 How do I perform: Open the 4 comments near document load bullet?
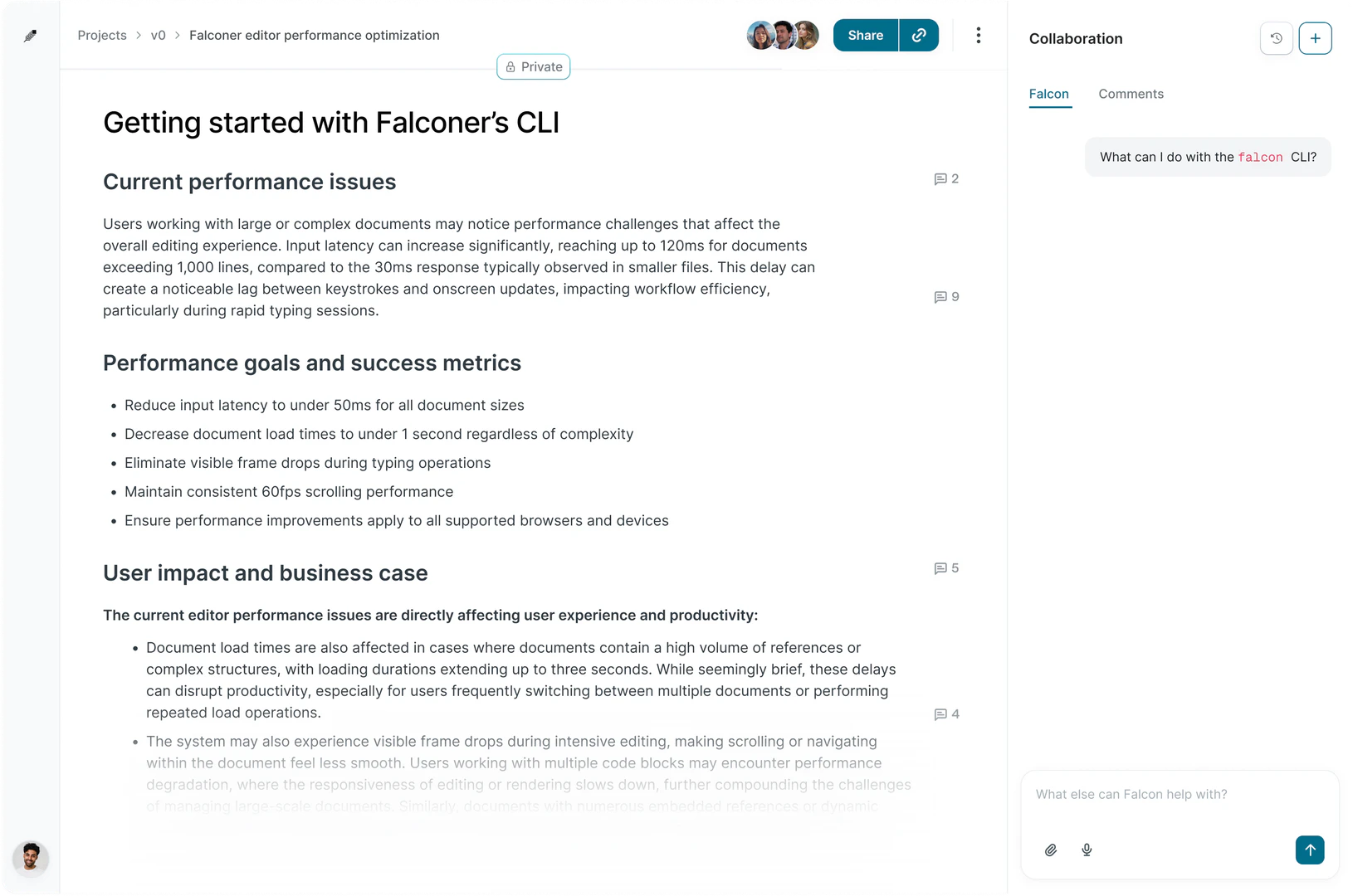click(x=946, y=714)
